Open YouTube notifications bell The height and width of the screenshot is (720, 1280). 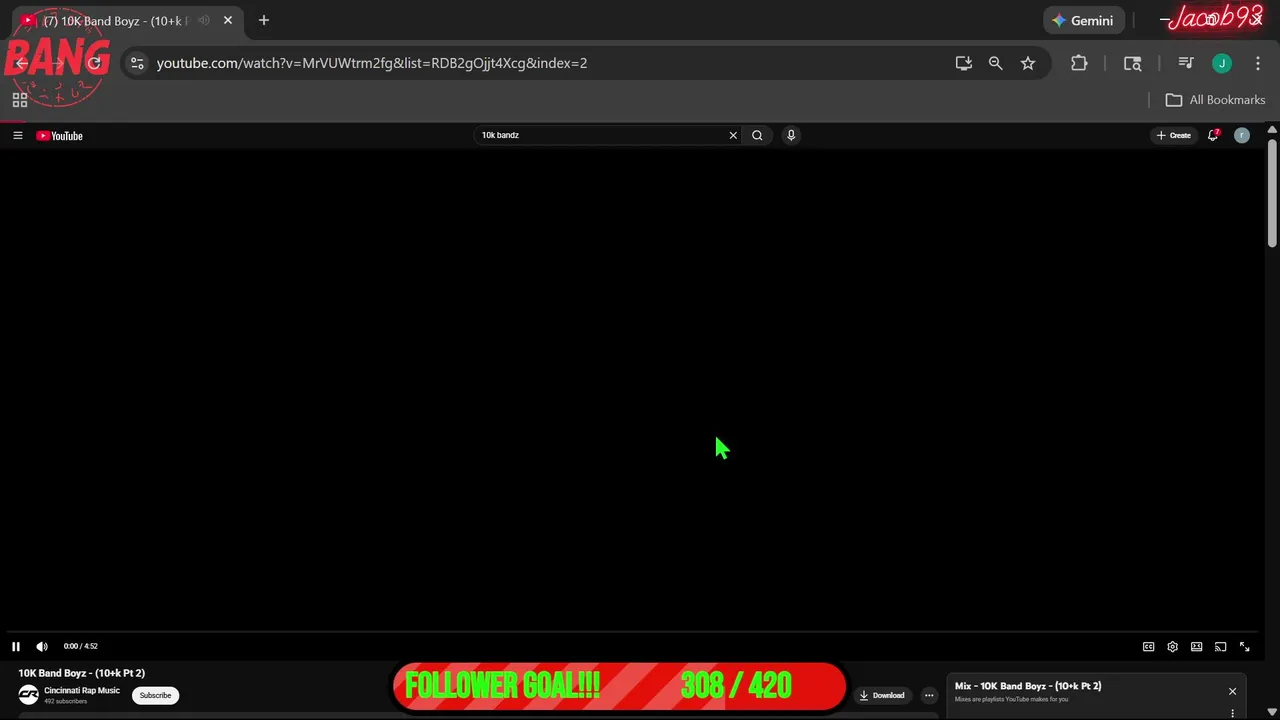pyautogui.click(x=1213, y=135)
